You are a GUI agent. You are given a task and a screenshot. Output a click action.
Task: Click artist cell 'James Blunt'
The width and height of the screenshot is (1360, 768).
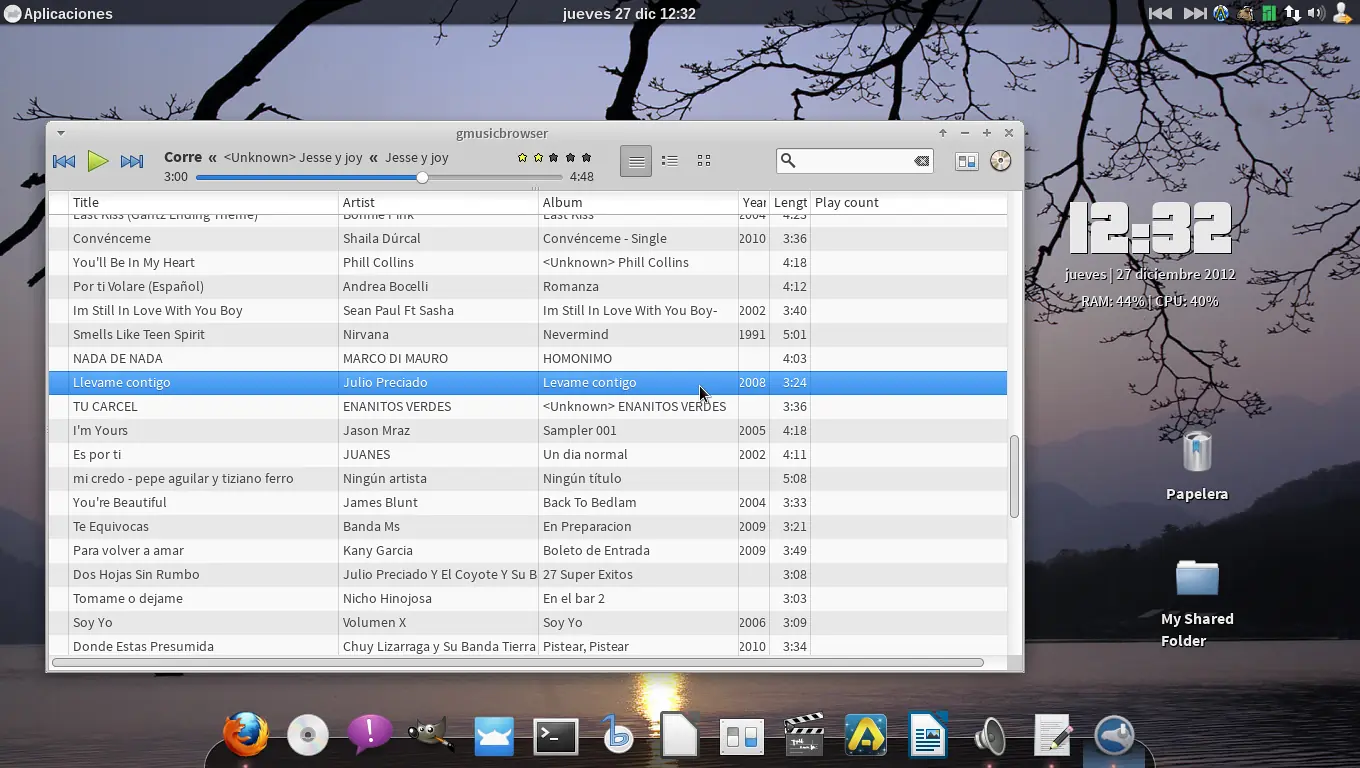point(380,502)
